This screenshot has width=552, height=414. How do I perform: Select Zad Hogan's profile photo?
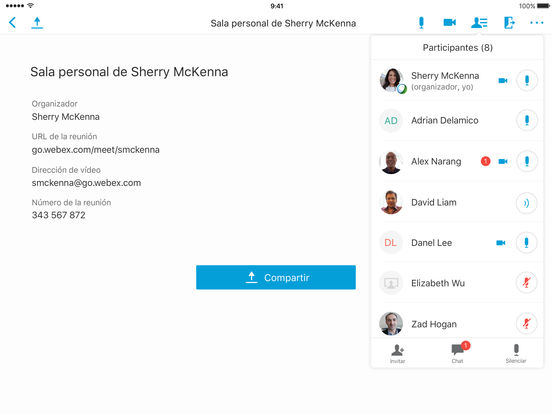[391, 324]
